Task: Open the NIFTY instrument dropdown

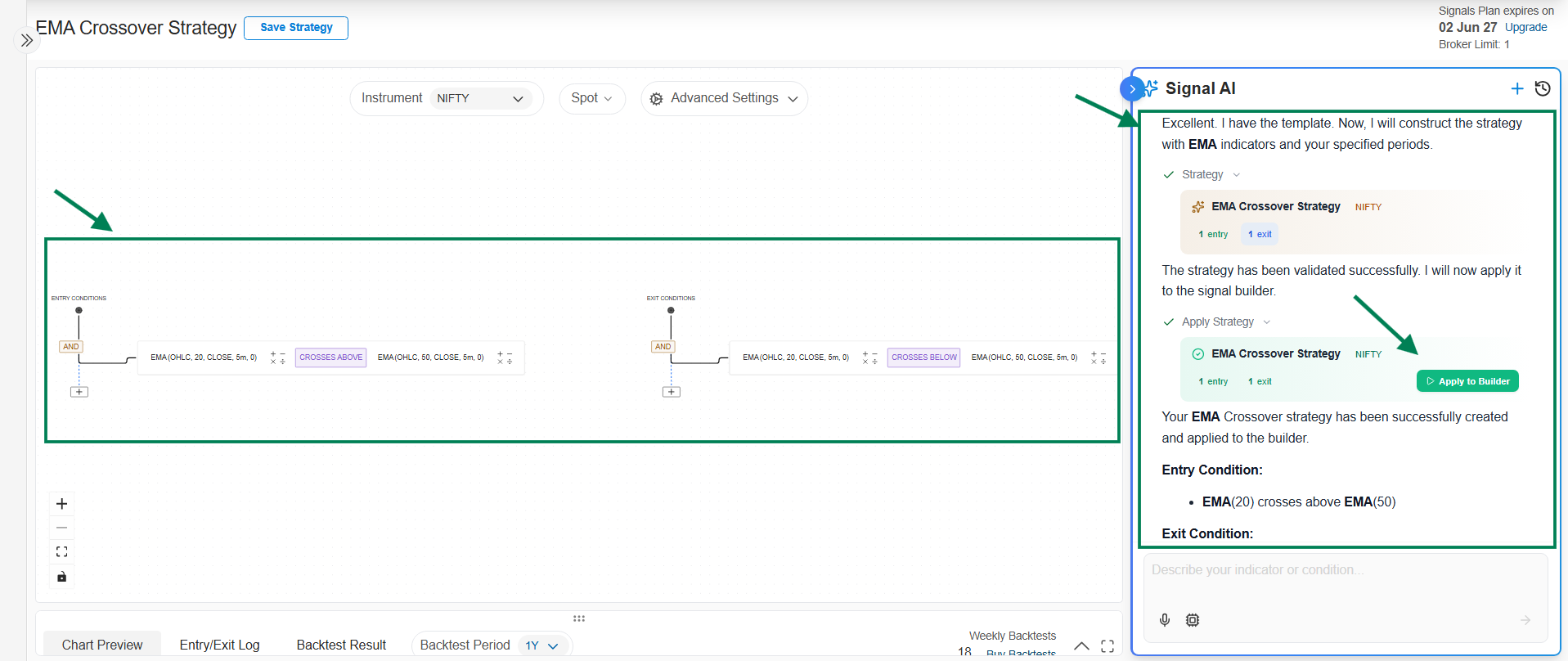Action: tap(479, 98)
